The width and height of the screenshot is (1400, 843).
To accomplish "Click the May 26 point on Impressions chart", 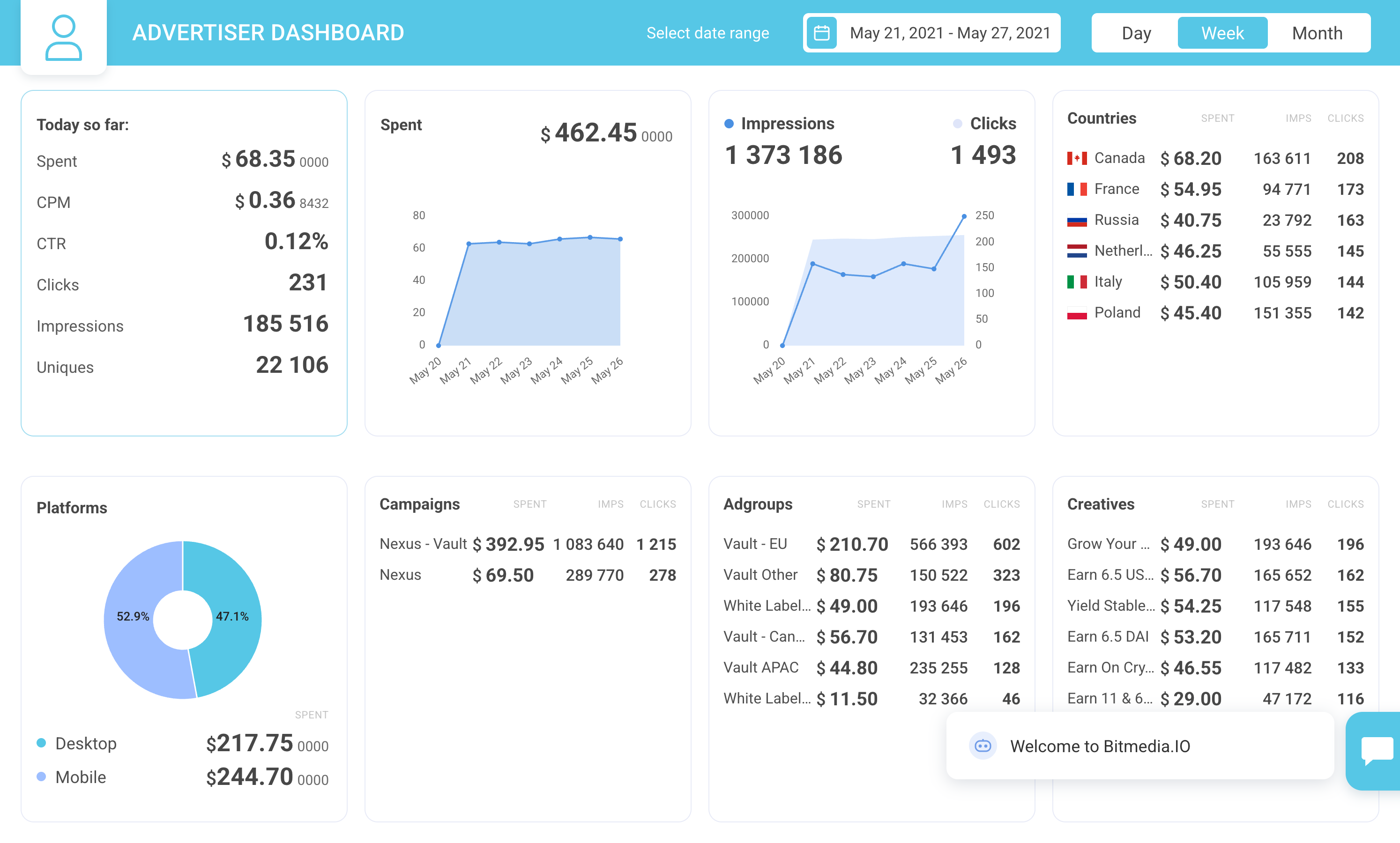I will point(964,216).
